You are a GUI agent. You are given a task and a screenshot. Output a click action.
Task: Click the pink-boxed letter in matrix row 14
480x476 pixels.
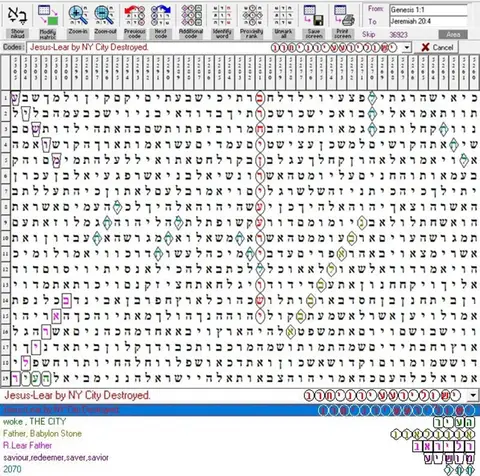pyautogui.click(x=66, y=301)
